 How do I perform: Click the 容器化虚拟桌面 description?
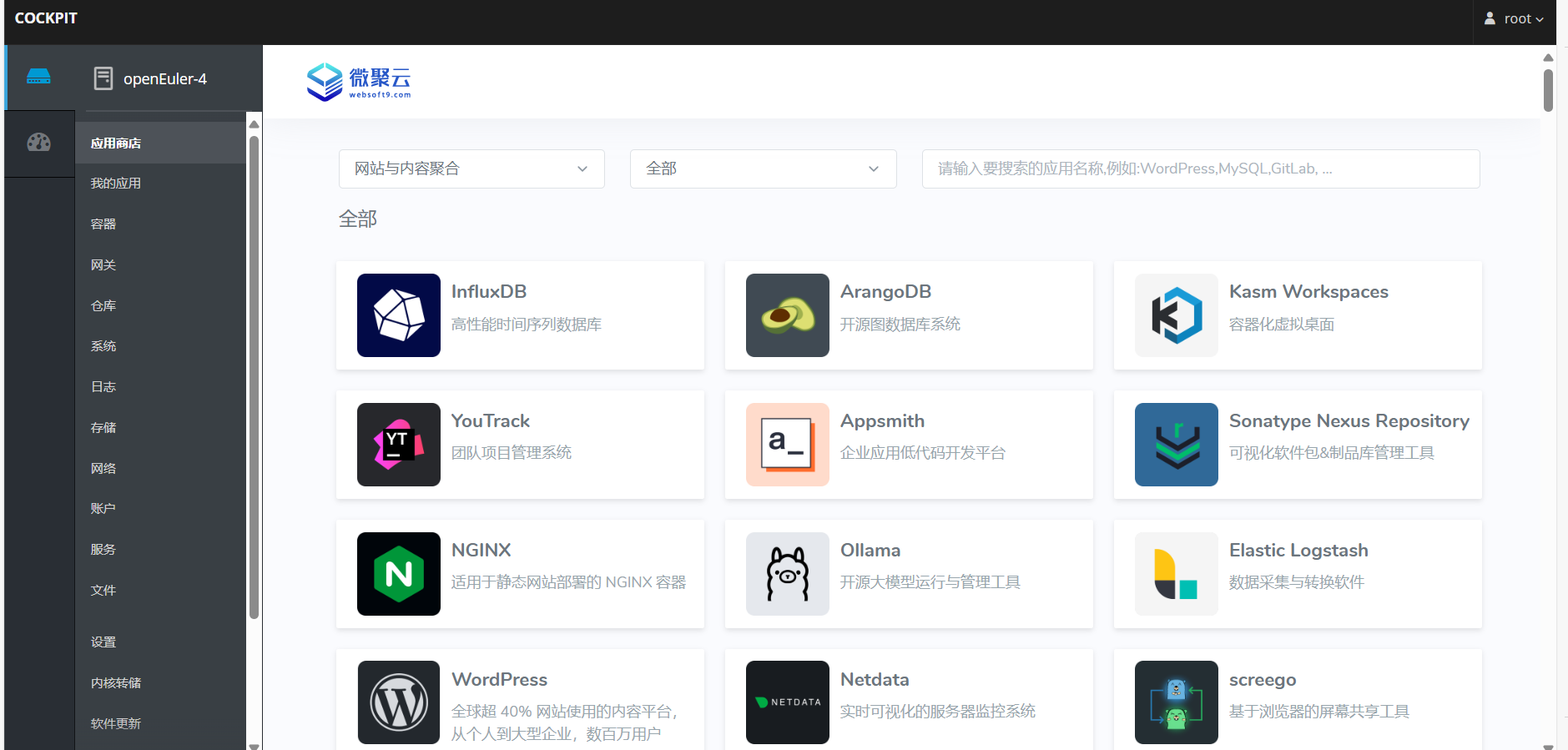pyautogui.click(x=1282, y=325)
